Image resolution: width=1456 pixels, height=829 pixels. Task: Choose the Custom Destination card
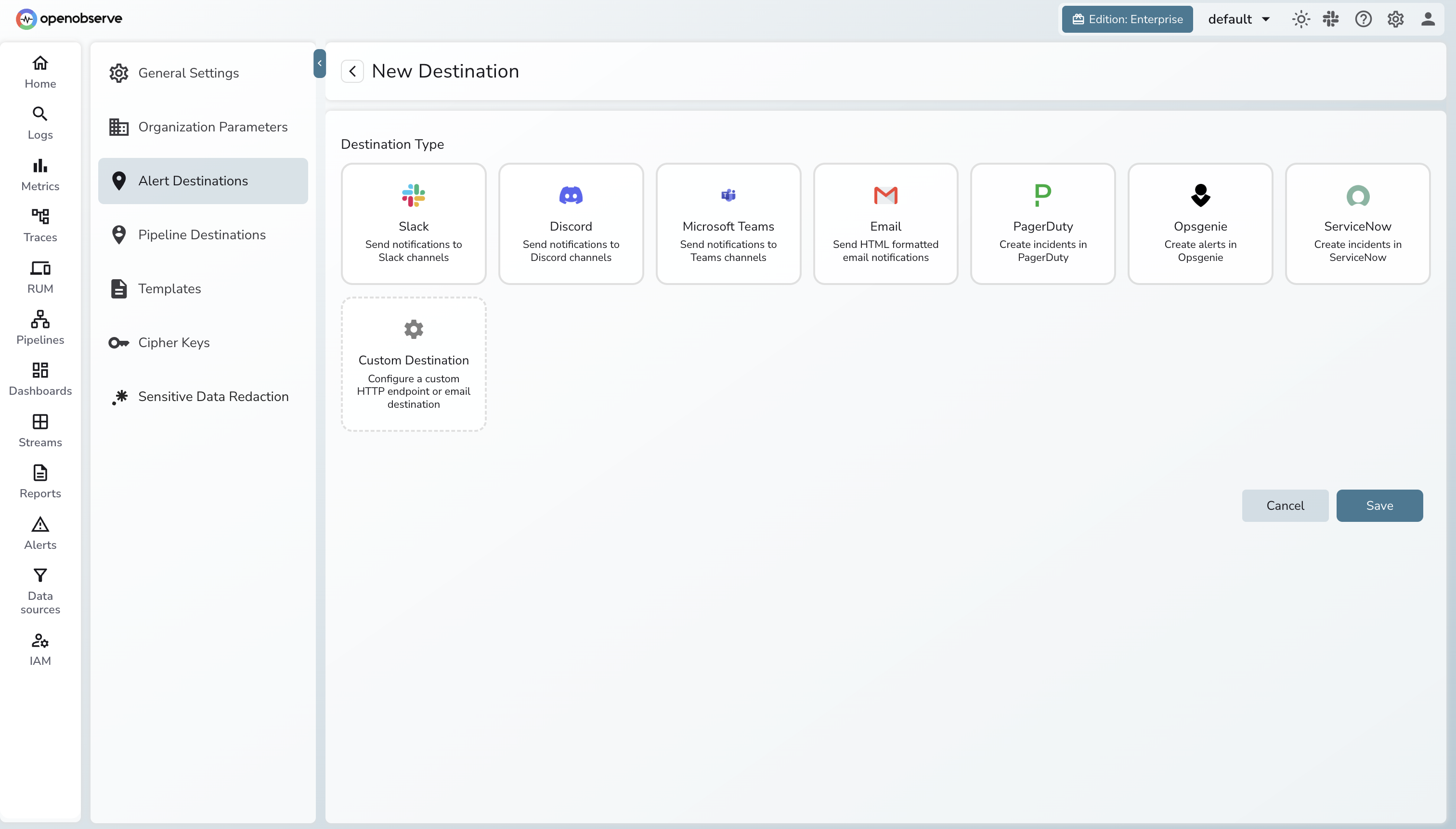[x=414, y=364]
